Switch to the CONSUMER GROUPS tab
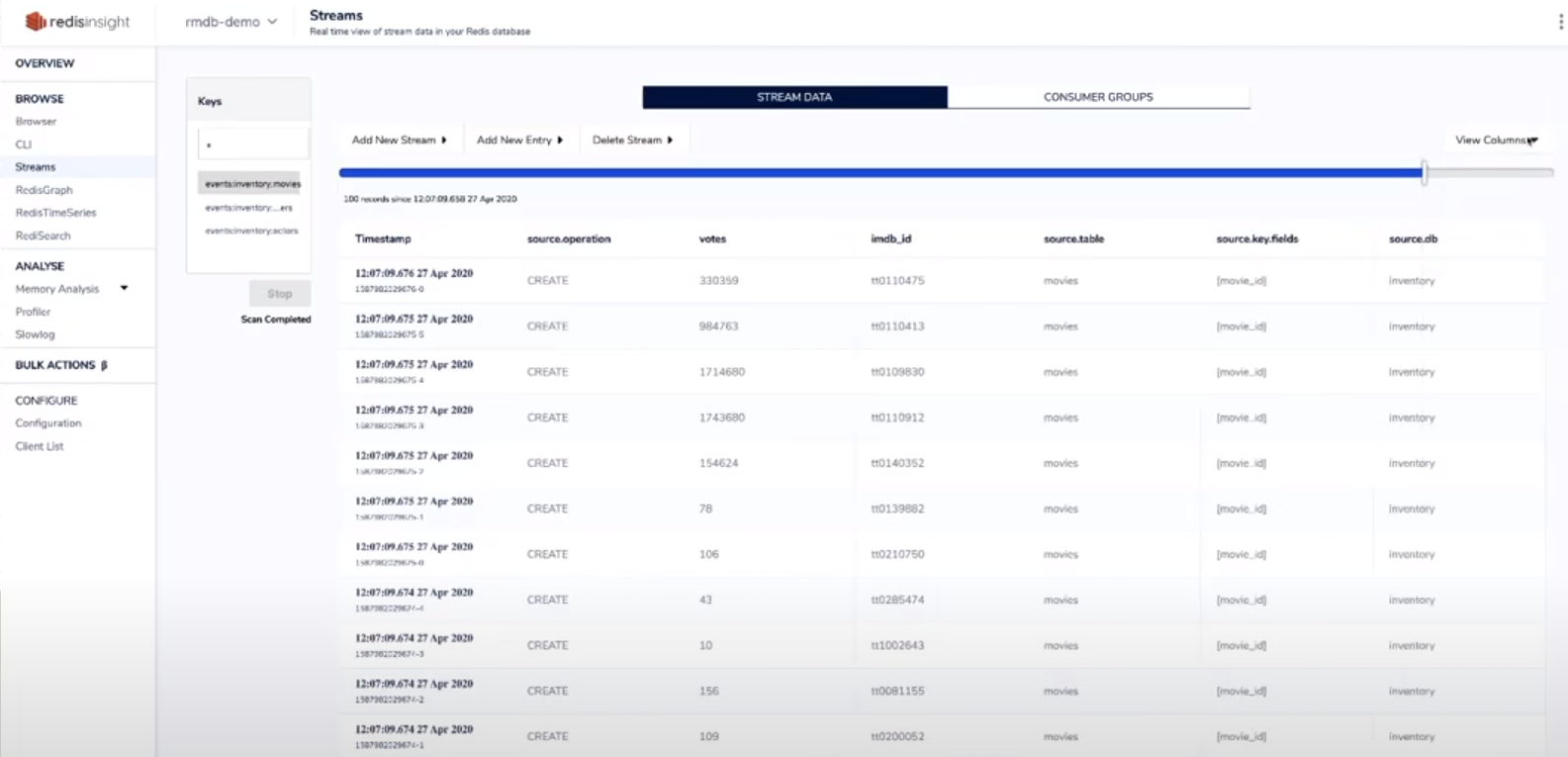This screenshot has width=1568, height=757. pyautogui.click(x=1098, y=97)
